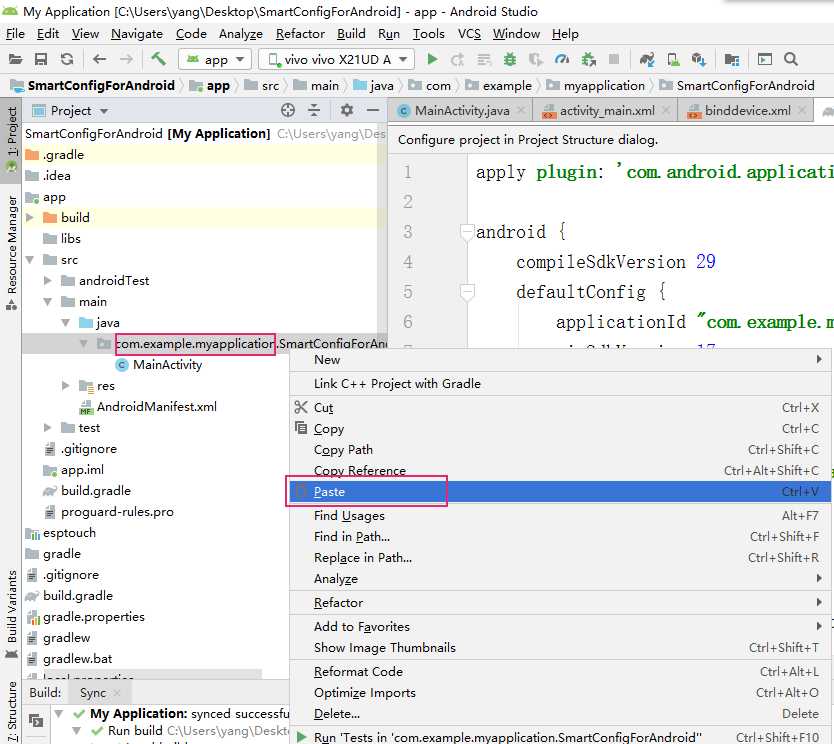Switch to the MainActivity.java editor tab
This screenshot has height=744, width=834.
pyautogui.click(x=460, y=111)
